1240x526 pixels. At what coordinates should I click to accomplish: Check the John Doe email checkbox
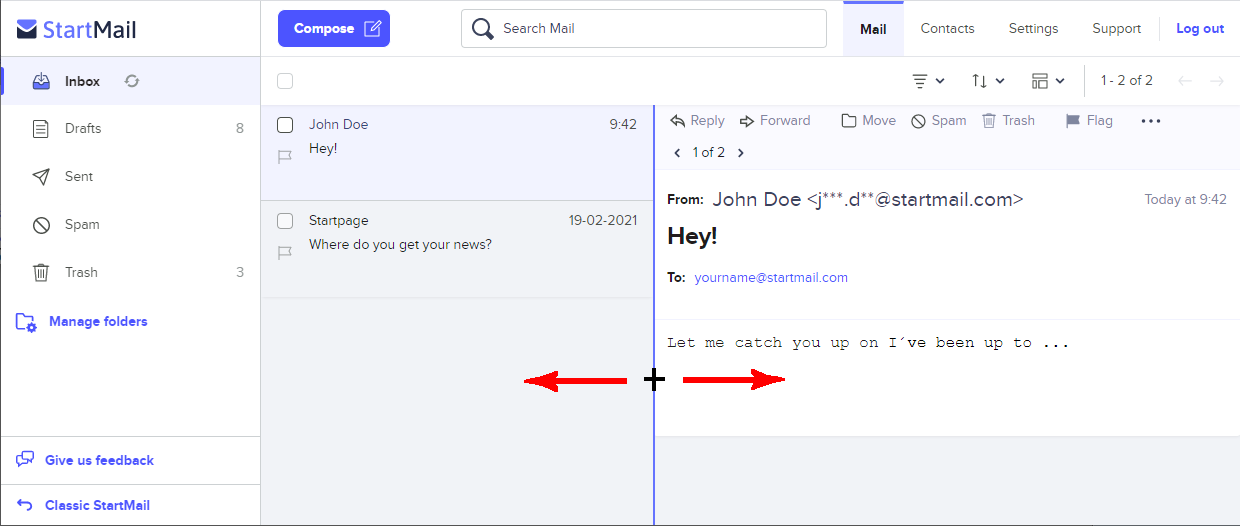click(285, 125)
